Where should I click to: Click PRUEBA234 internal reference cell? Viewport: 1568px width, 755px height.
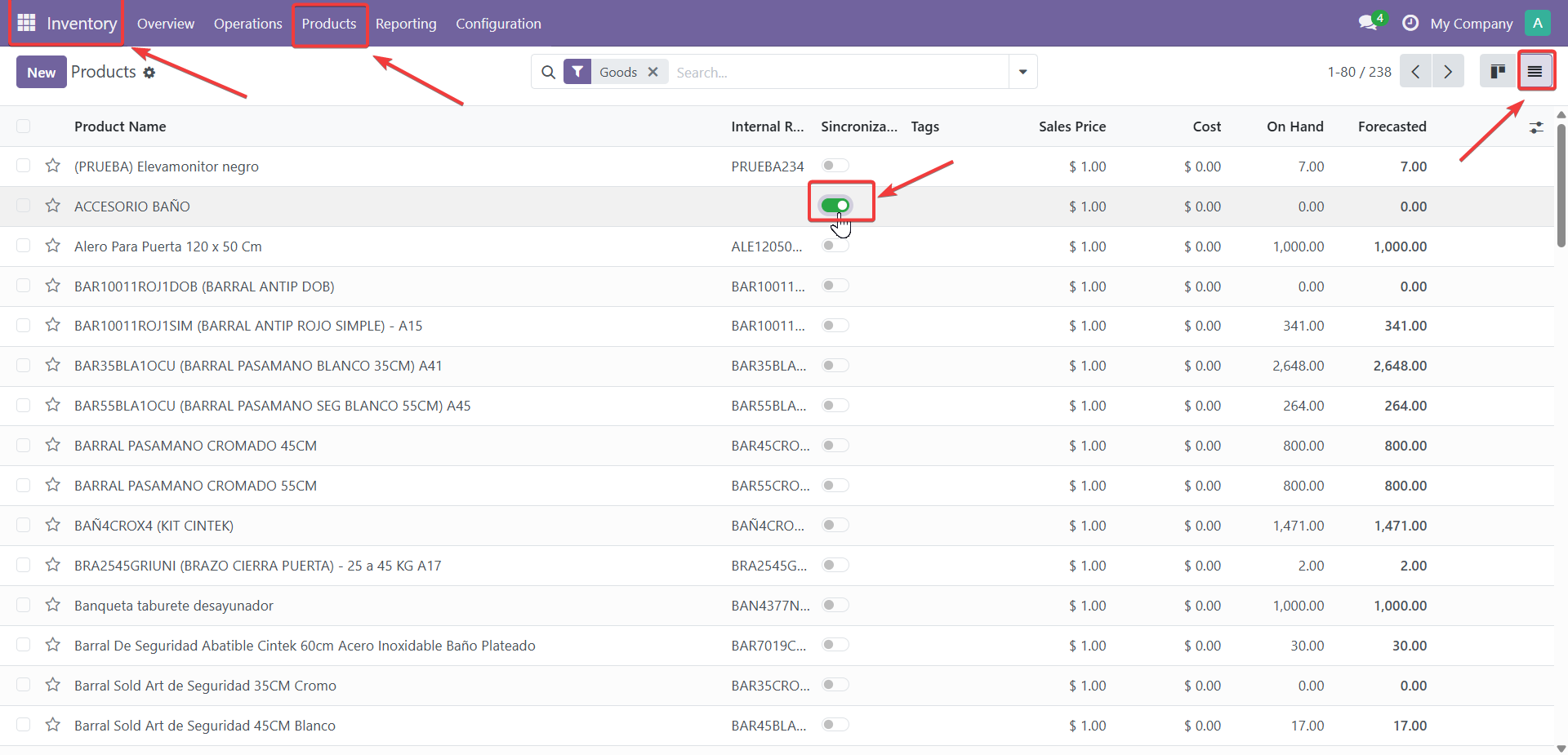coord(768,167)
